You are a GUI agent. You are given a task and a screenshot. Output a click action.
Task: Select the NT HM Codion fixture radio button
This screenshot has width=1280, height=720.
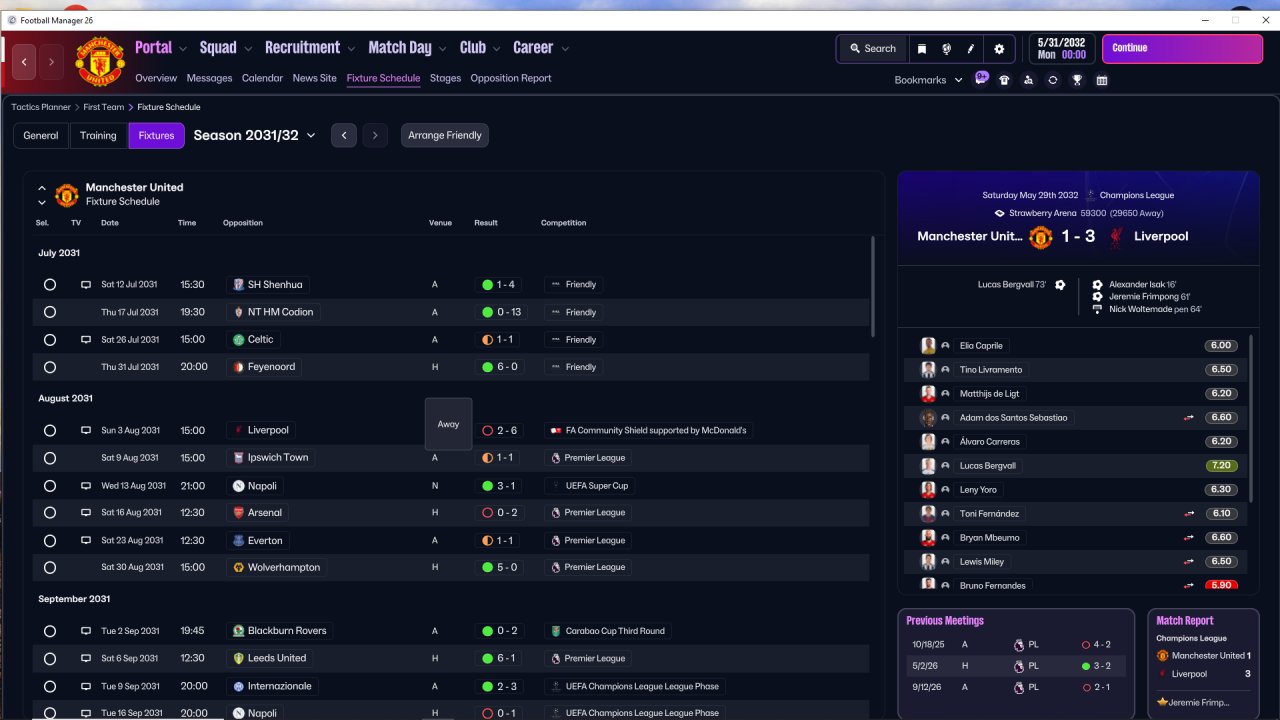(50, 312)
